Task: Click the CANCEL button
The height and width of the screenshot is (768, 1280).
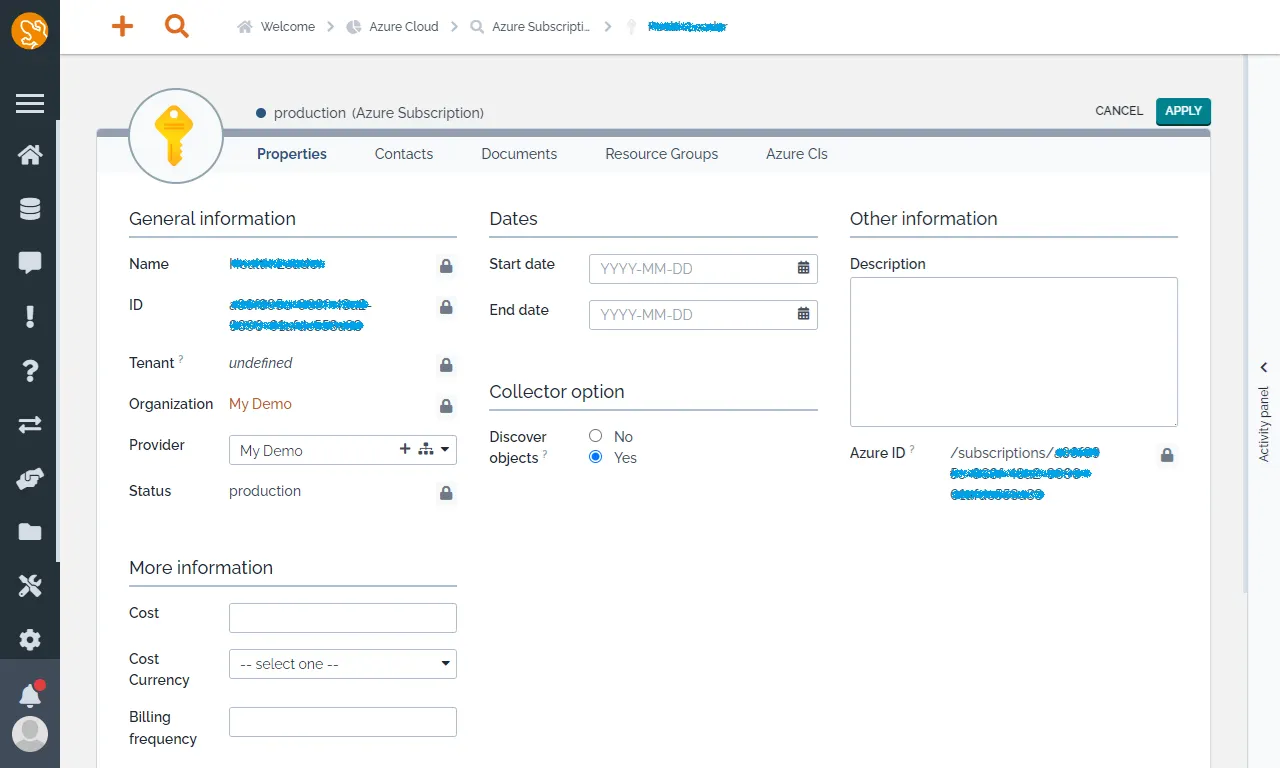Action: pos(1119,111)
